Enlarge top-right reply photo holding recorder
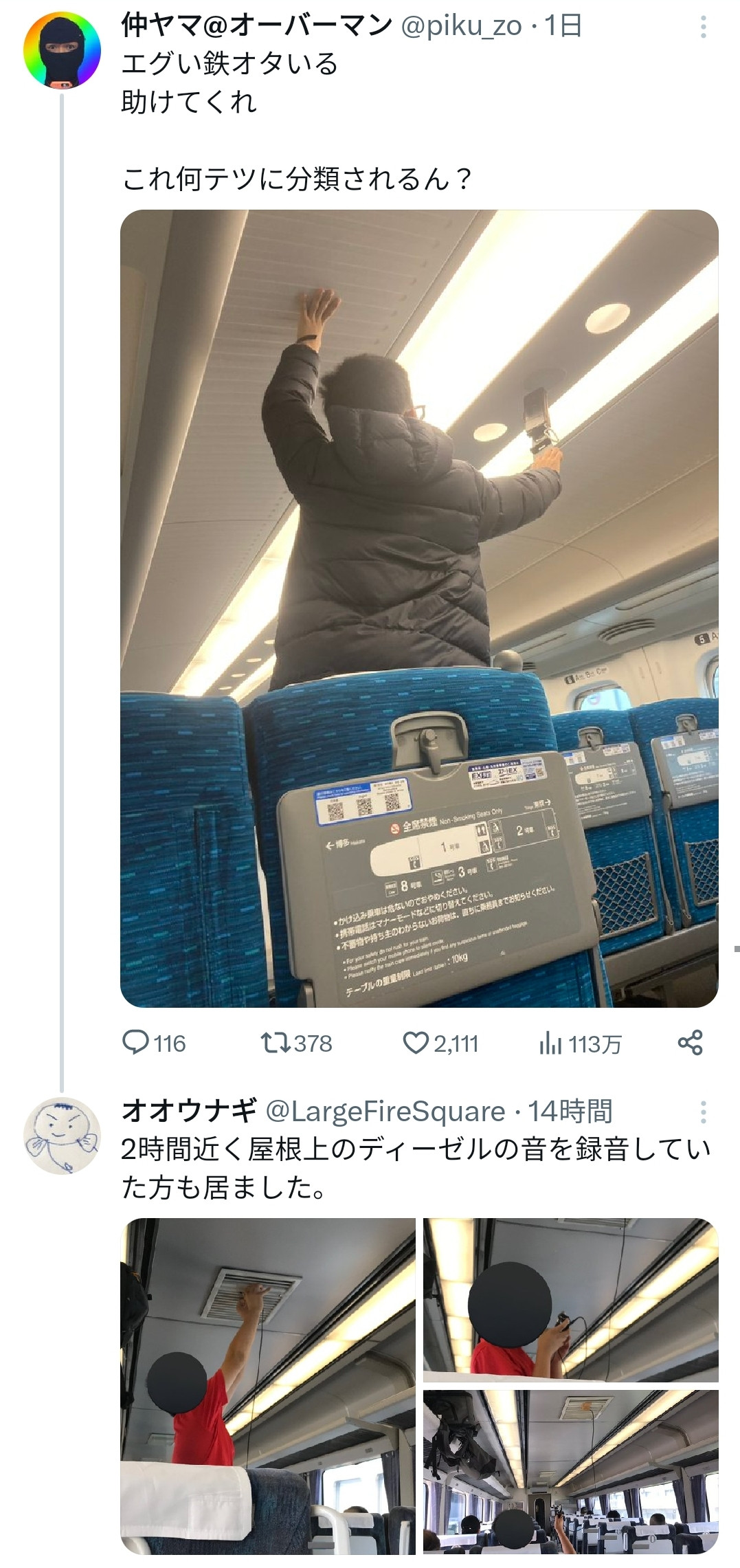Image resolution: width=740 pixels, height=1568 pixels. 571,1301
